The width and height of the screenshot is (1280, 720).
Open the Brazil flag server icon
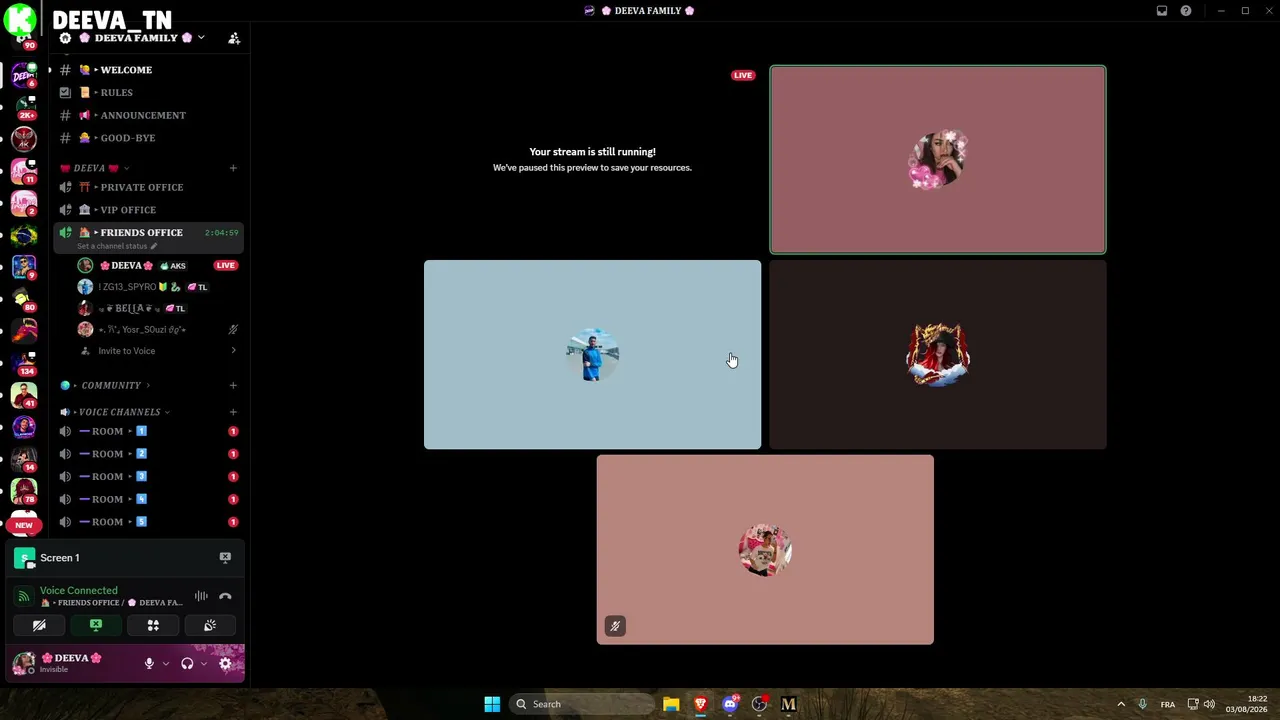pyautogui.click(x=24, y=235)
